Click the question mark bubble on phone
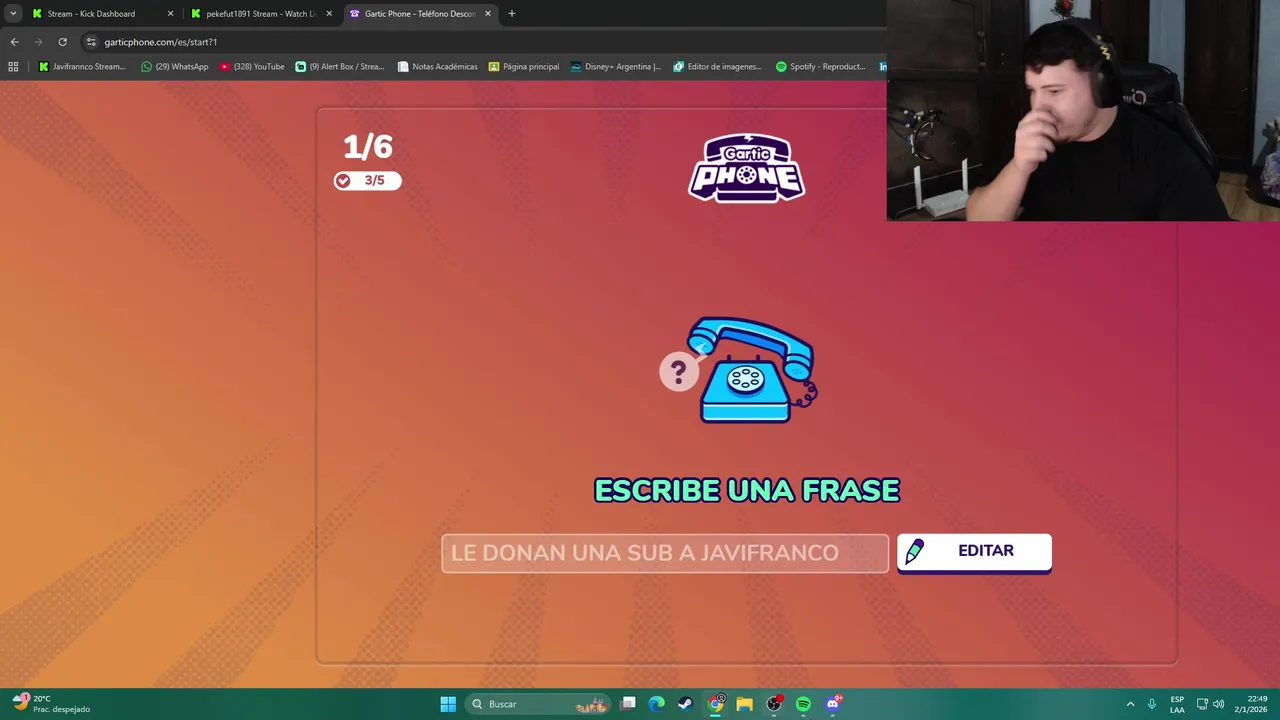The height and width of the screenshot is (720, 1280). (x=678, y=373)
